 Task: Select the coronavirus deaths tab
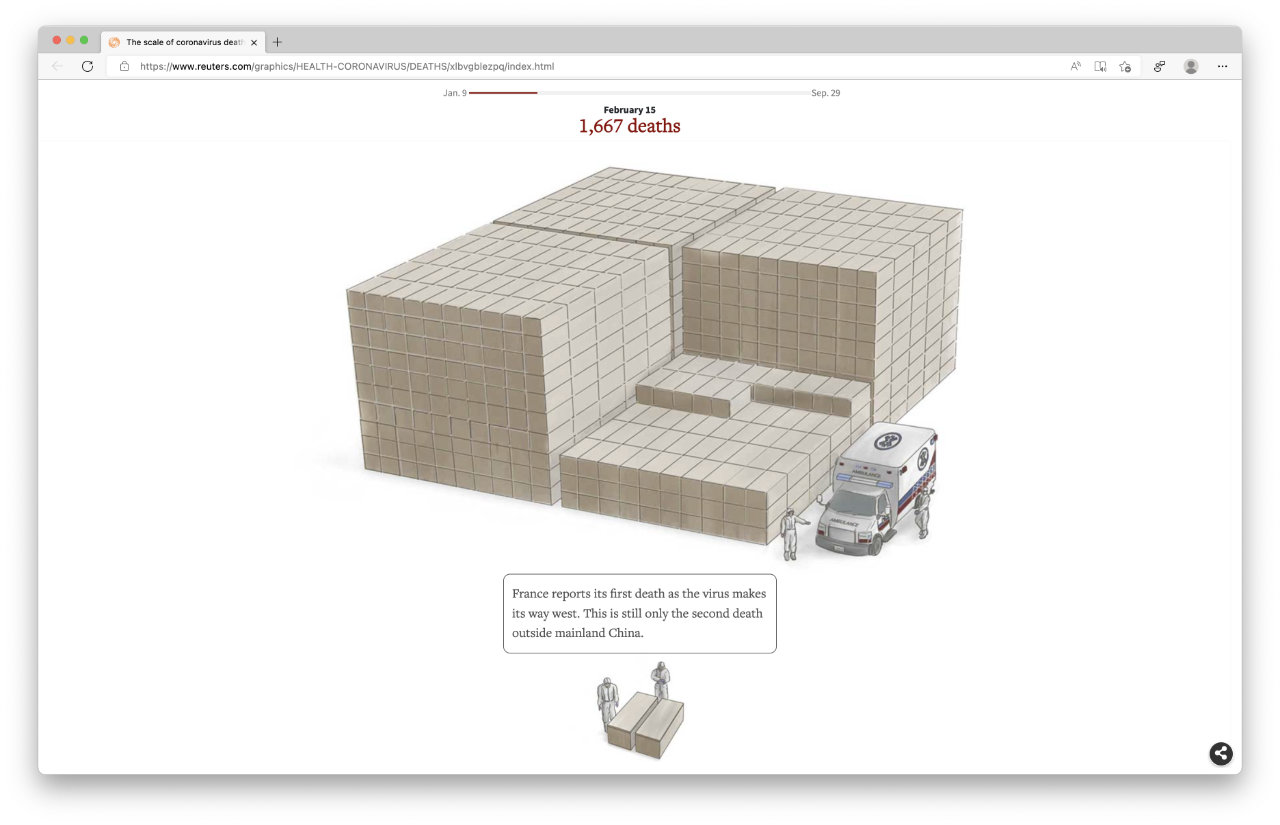[180, 42]
